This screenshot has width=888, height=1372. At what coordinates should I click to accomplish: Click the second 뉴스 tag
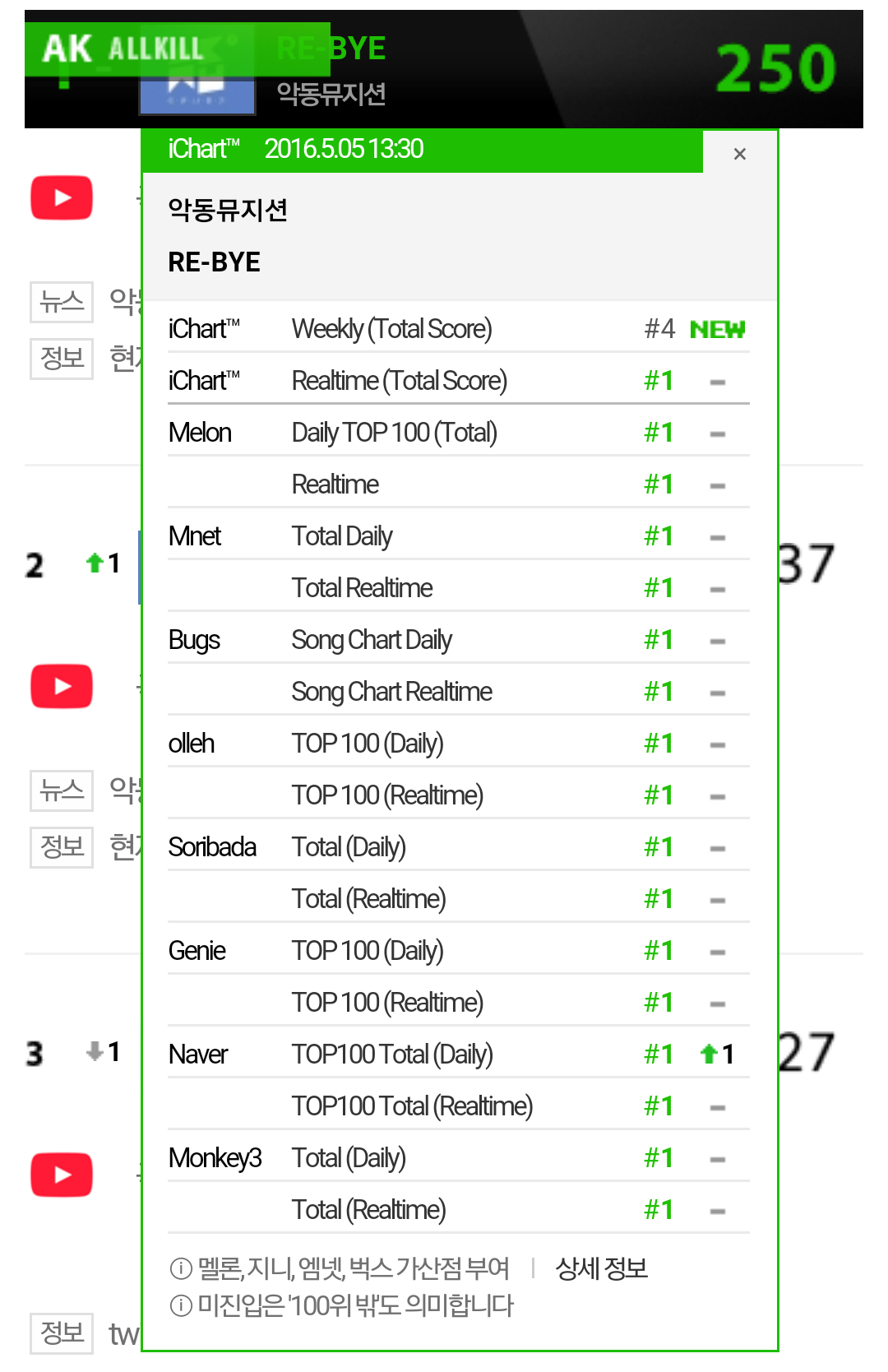pyautogui.click(x=62, y=790)
